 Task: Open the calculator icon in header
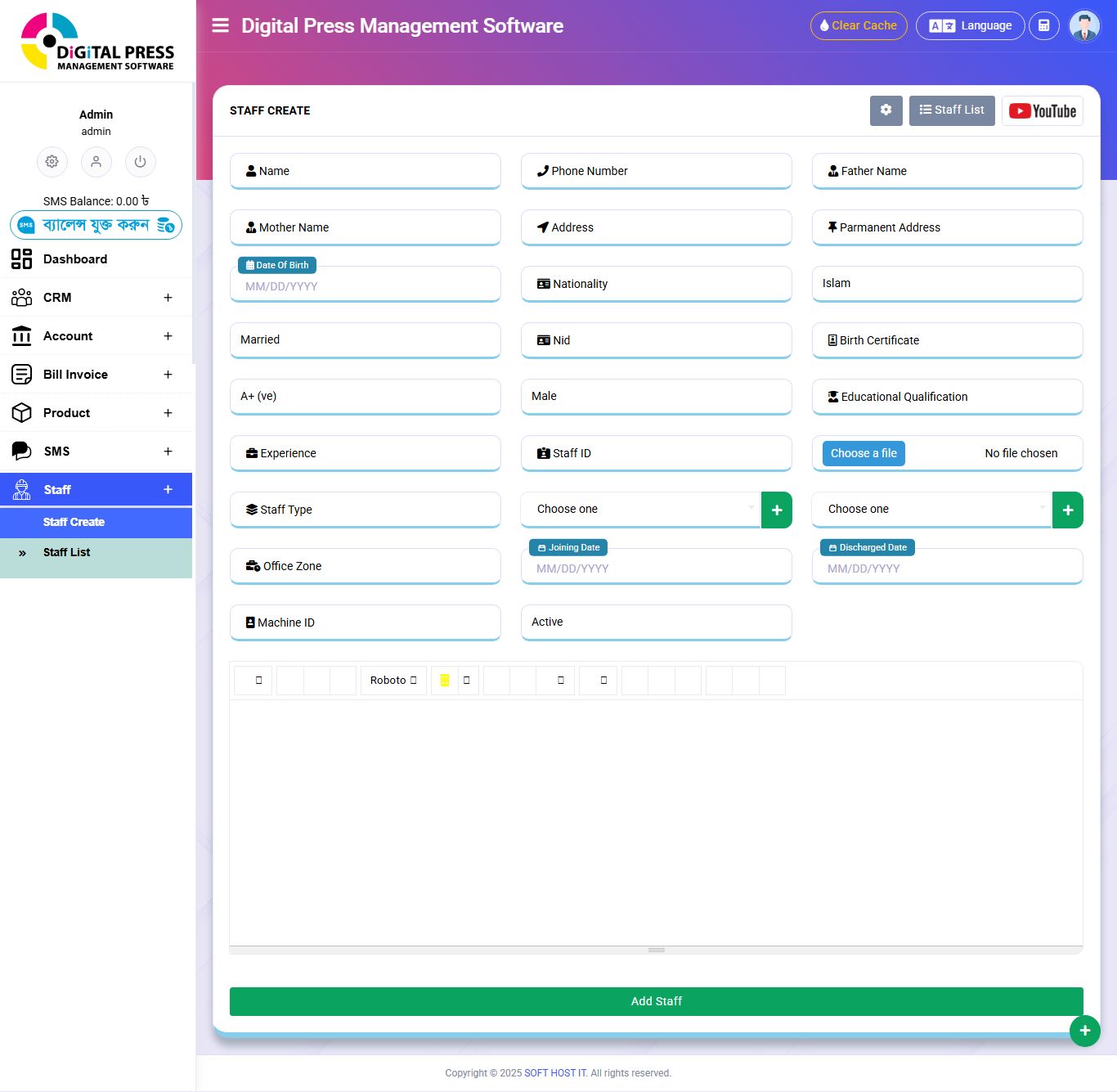click(1043, 25)
